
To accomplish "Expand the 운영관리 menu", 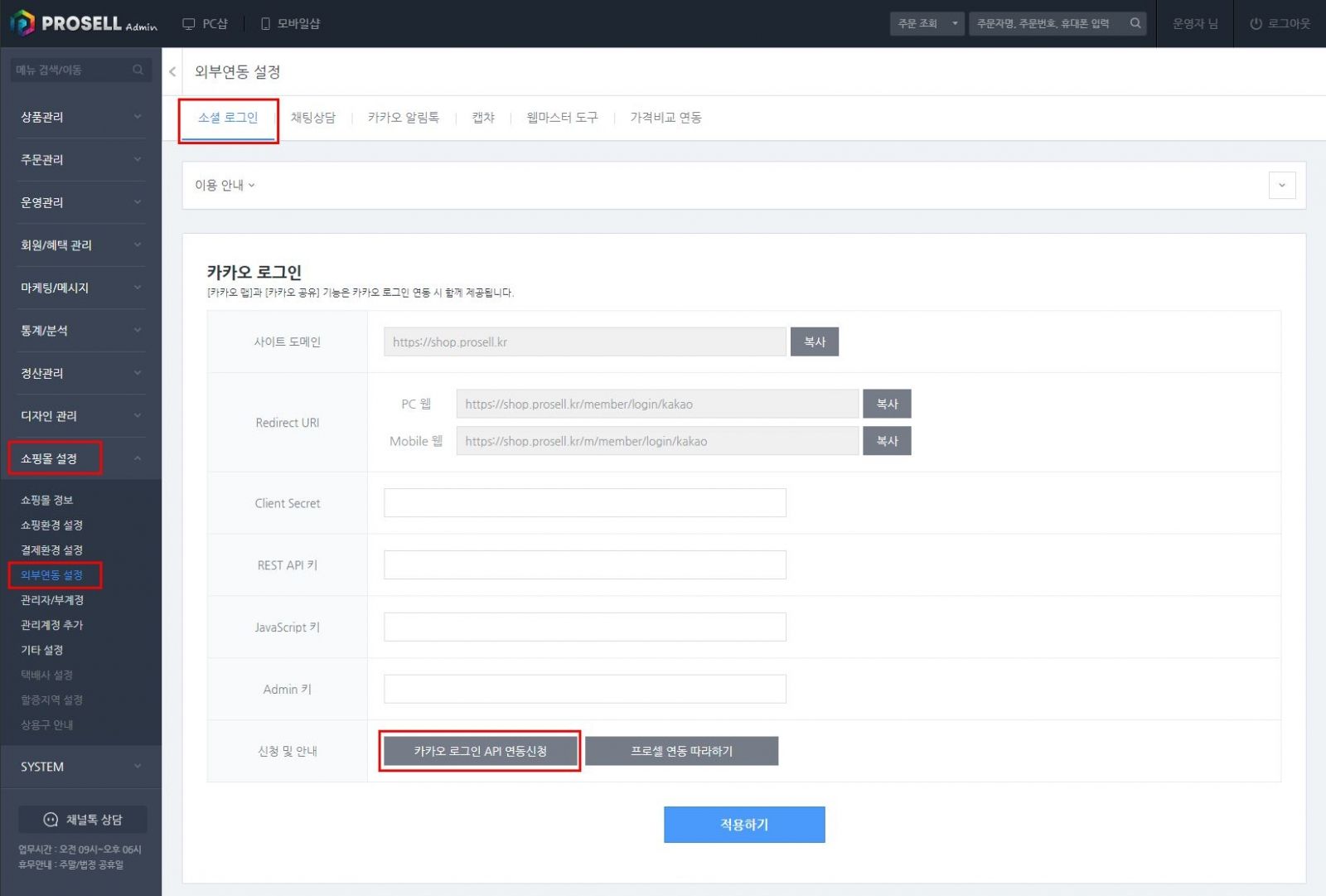I will [80, 202].
